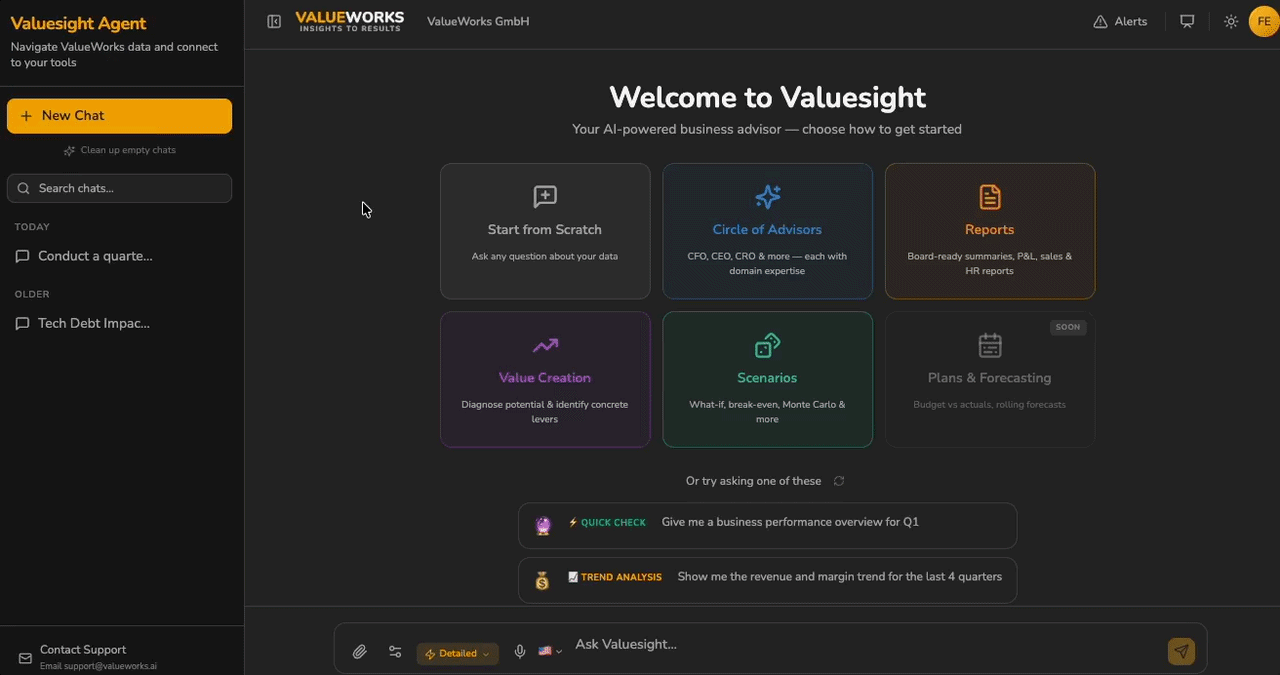Click the Circle of Advisors sparkle icon

[x=767, y=197]
